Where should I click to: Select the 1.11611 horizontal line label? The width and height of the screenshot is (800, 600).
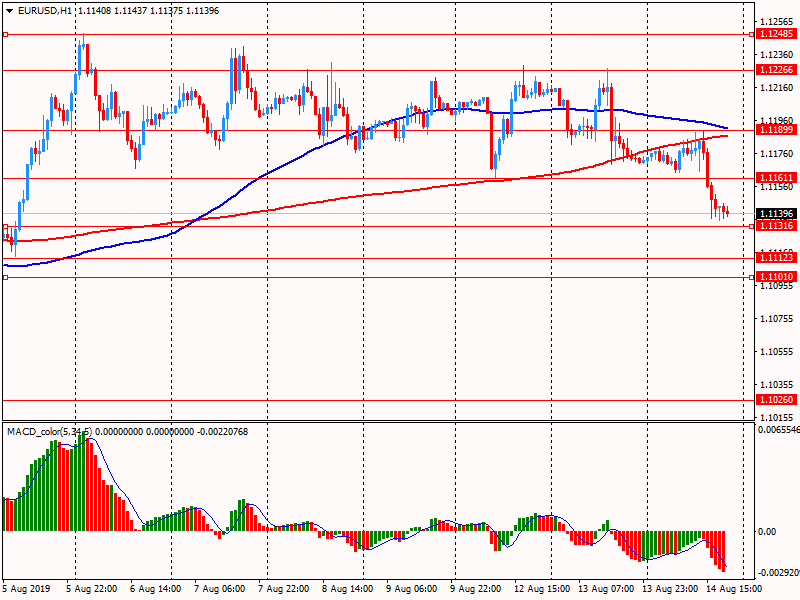click(776, 177)
